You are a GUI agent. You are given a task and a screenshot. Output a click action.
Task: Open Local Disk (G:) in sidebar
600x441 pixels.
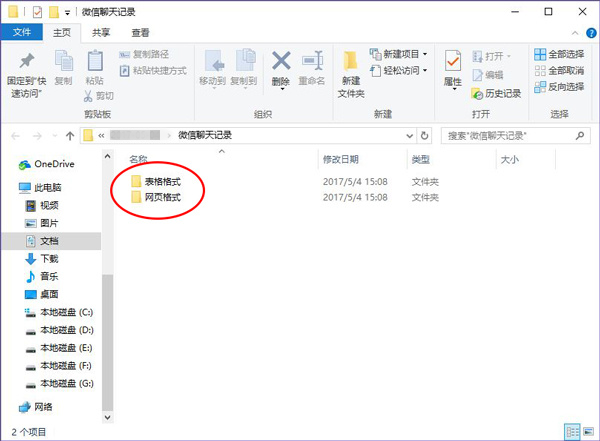(59, 383)
